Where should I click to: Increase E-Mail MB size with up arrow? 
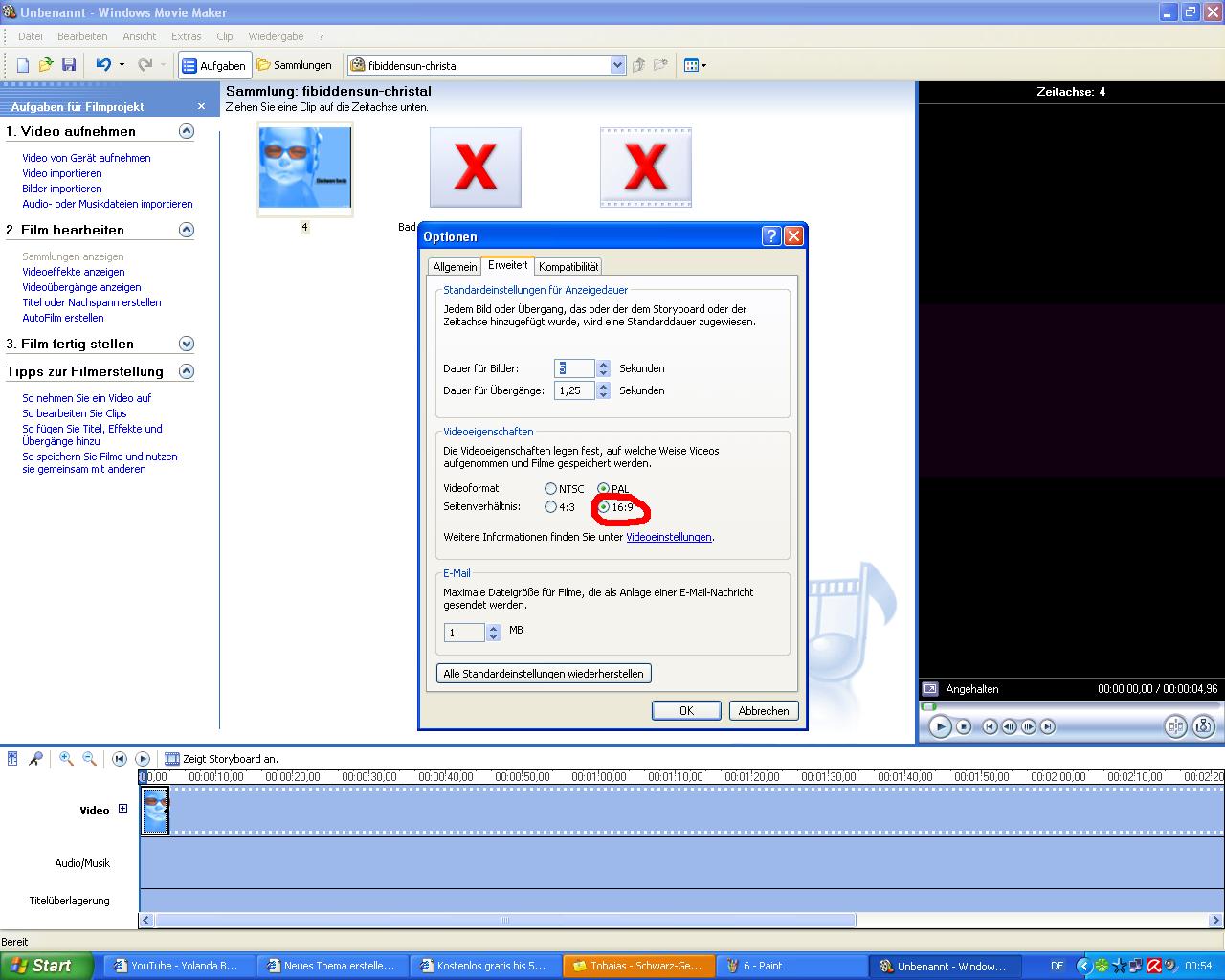493,628
